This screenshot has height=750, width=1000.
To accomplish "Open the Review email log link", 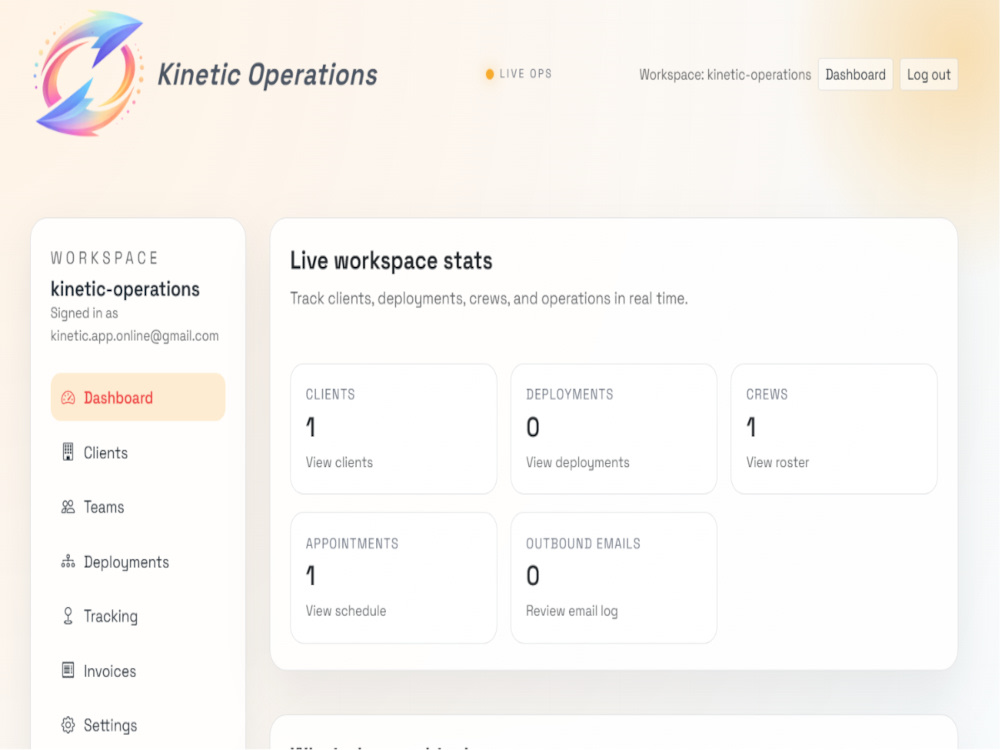I will tap(571, 611).
